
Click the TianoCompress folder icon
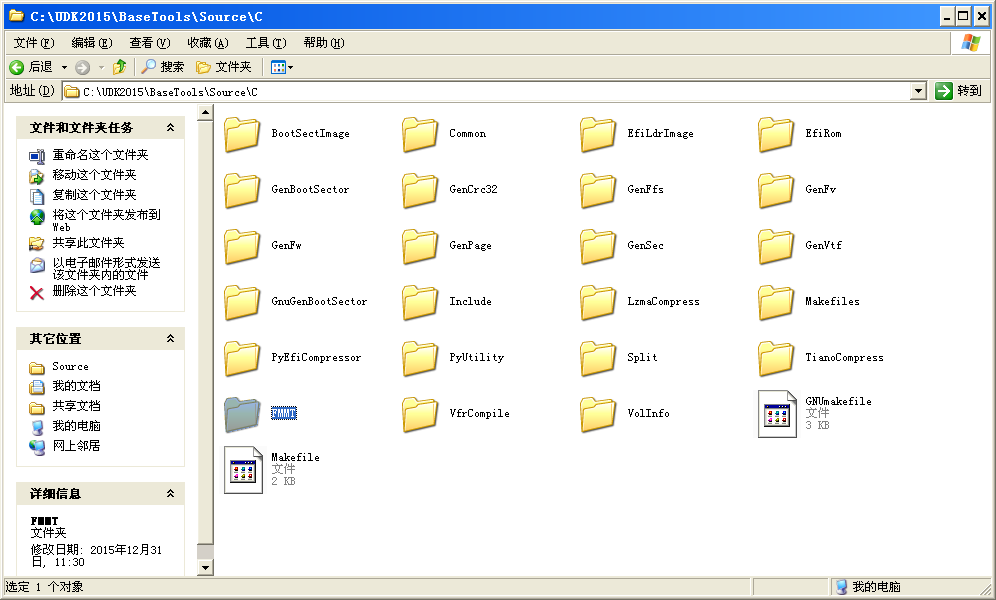pos(776,357)
